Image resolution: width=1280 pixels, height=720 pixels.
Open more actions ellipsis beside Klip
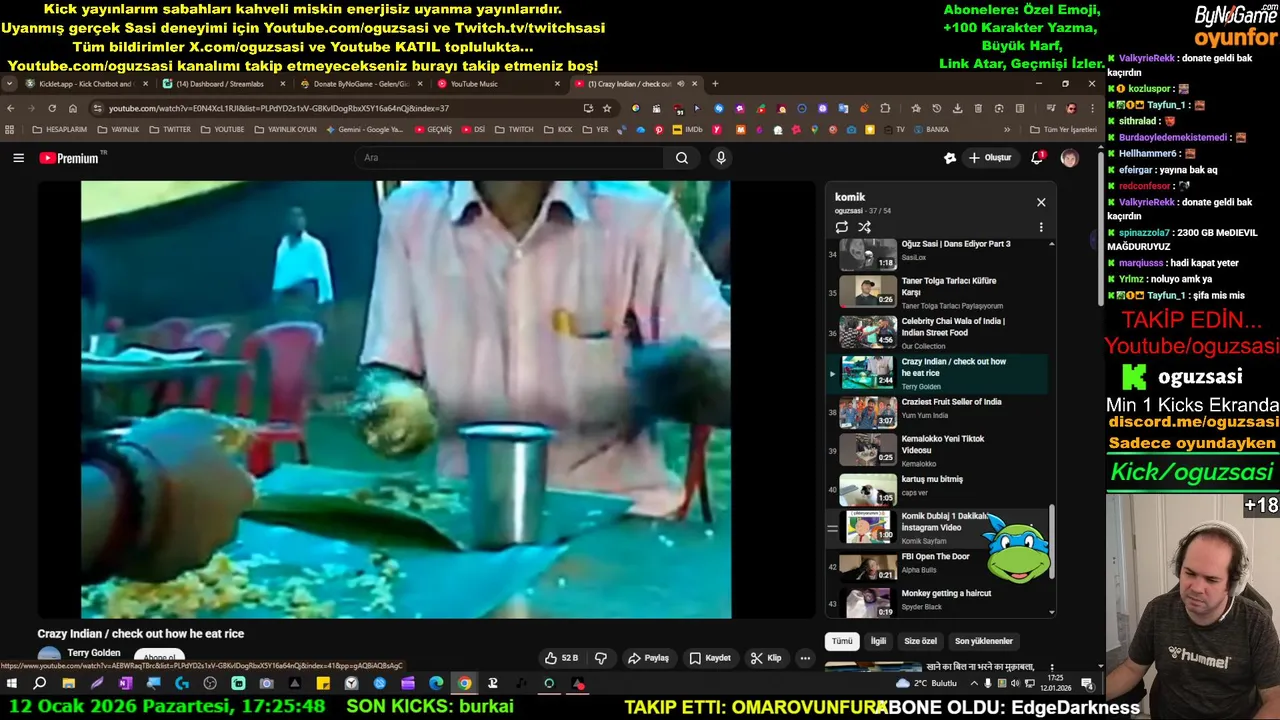805,658
